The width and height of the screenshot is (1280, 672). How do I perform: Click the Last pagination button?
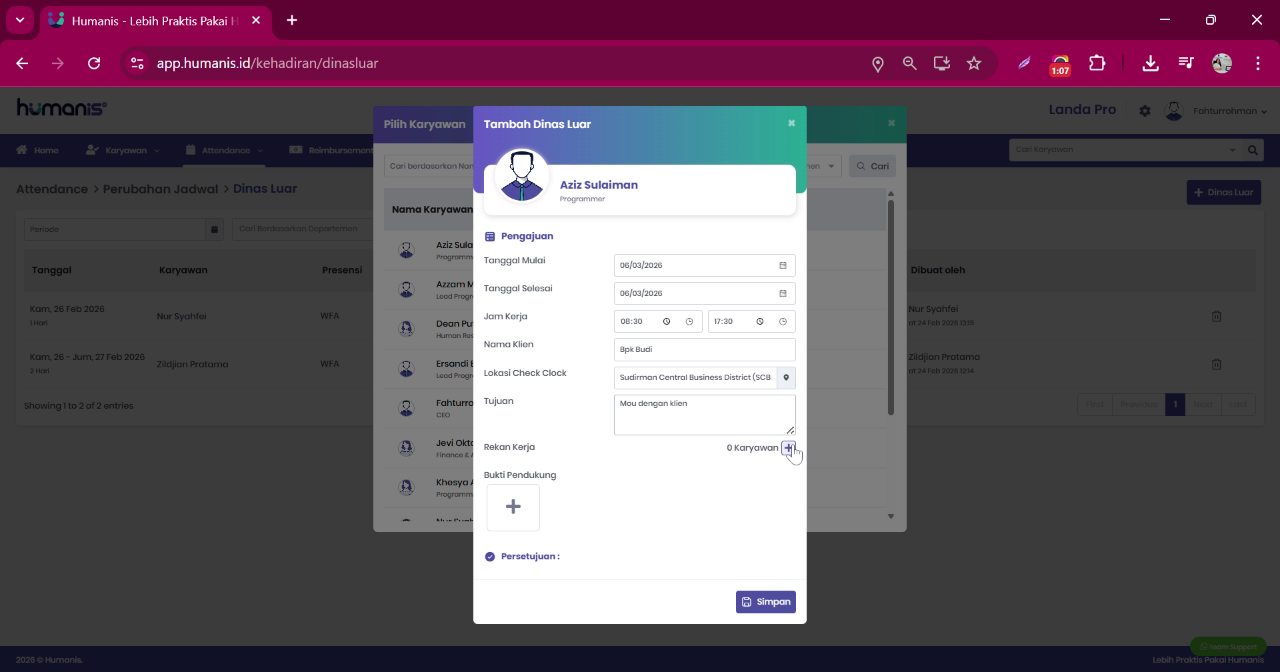(1238, 405)
